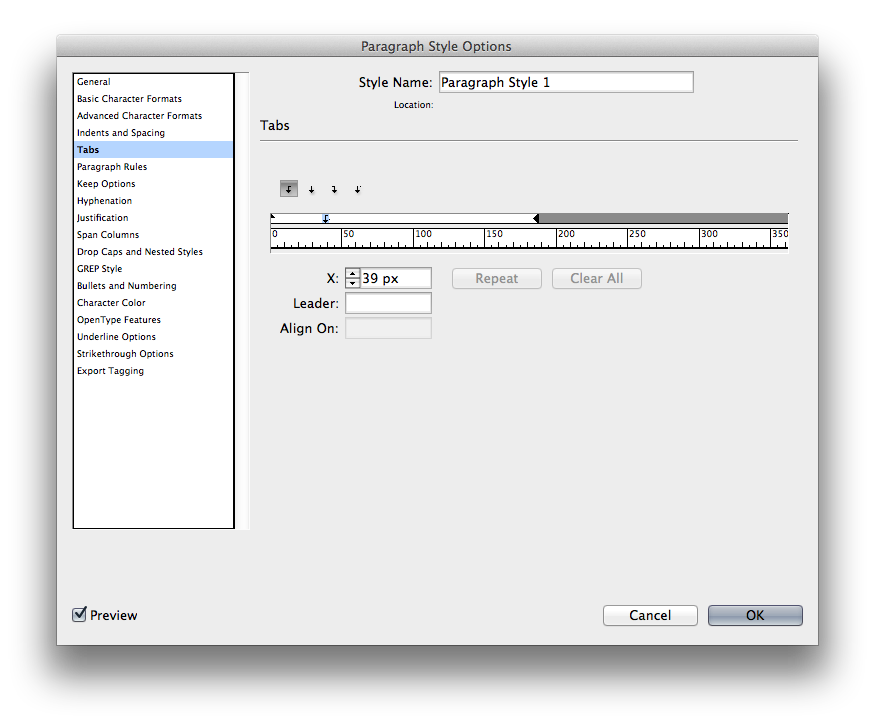Click the Repeat button
Screen dimensions: 875x724
point(497,279)
